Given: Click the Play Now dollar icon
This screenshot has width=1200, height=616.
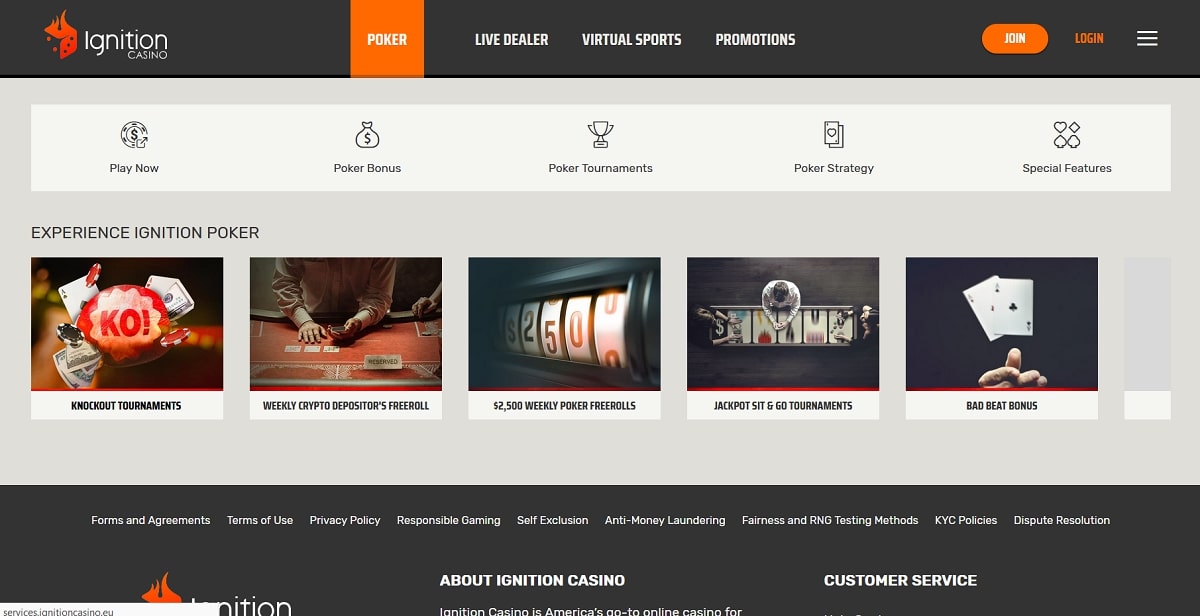Looking at the screenshot, I should (134, 134).
